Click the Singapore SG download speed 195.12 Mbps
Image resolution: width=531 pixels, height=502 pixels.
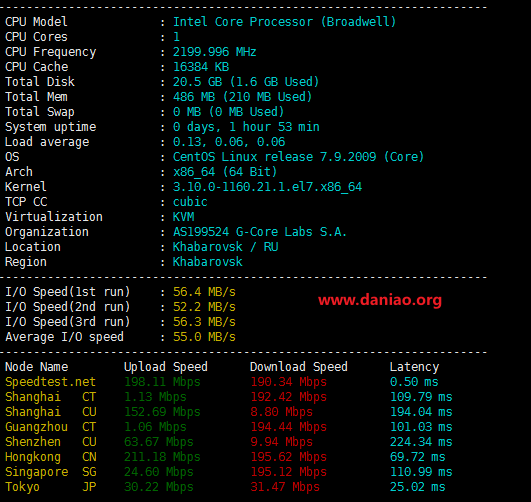coord(289,472)
